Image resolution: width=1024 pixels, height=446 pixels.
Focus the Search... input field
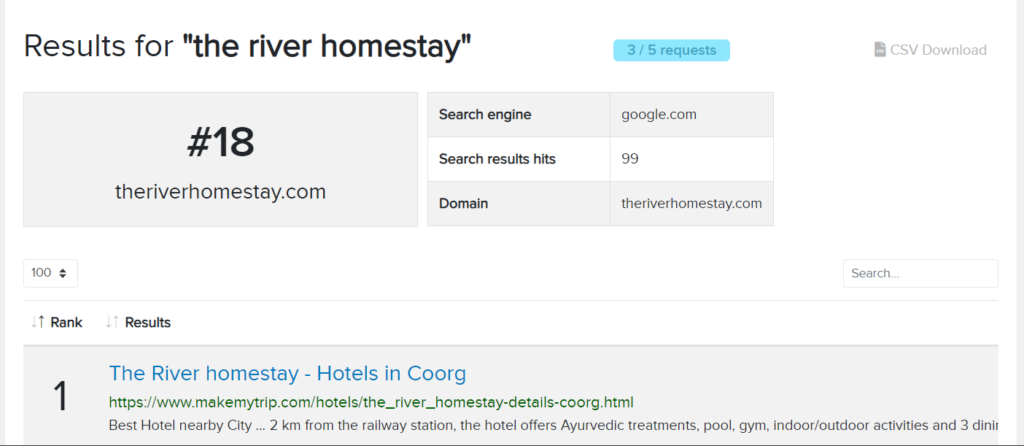tap(920, 273)
